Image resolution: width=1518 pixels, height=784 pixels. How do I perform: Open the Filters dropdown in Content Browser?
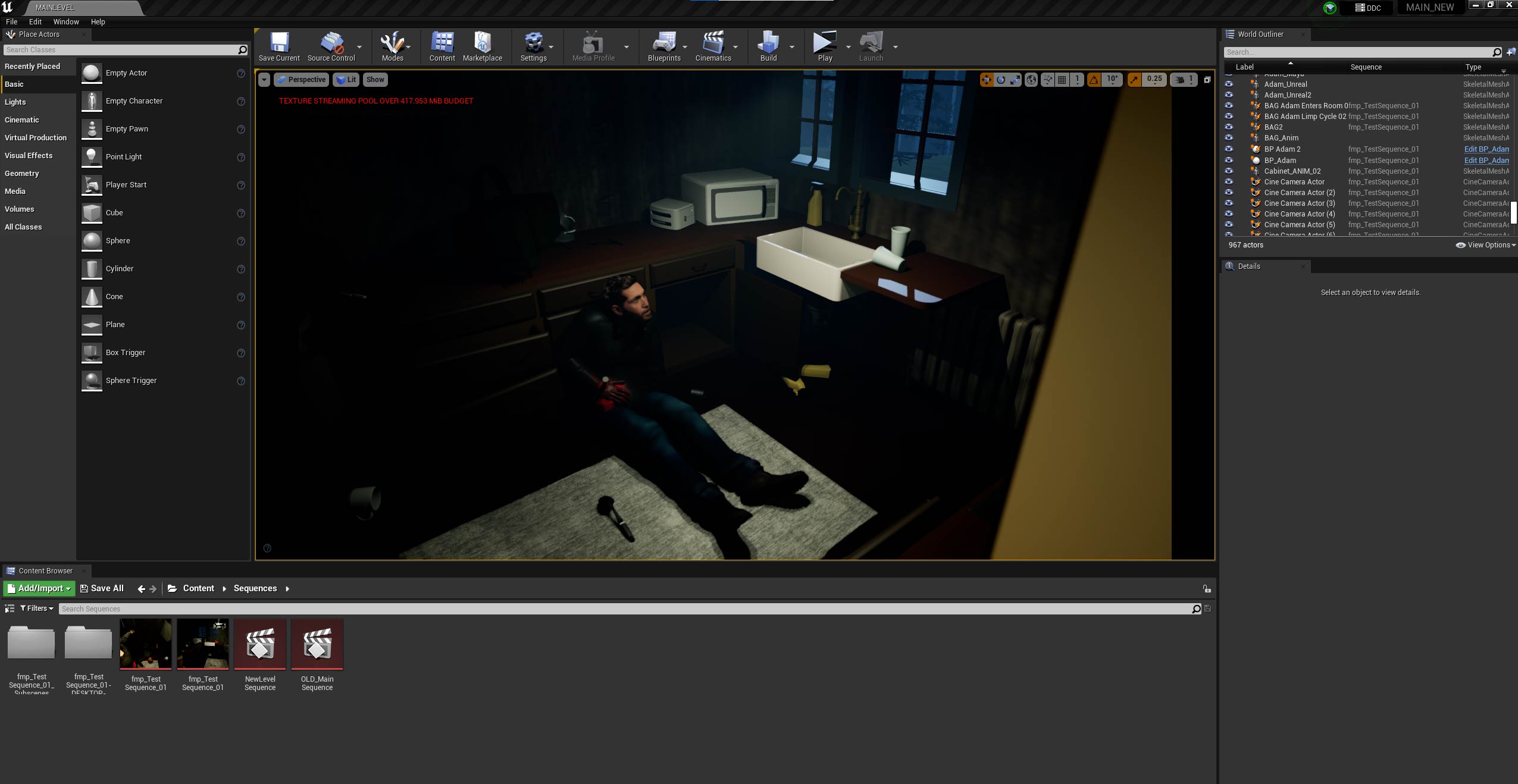37,609
